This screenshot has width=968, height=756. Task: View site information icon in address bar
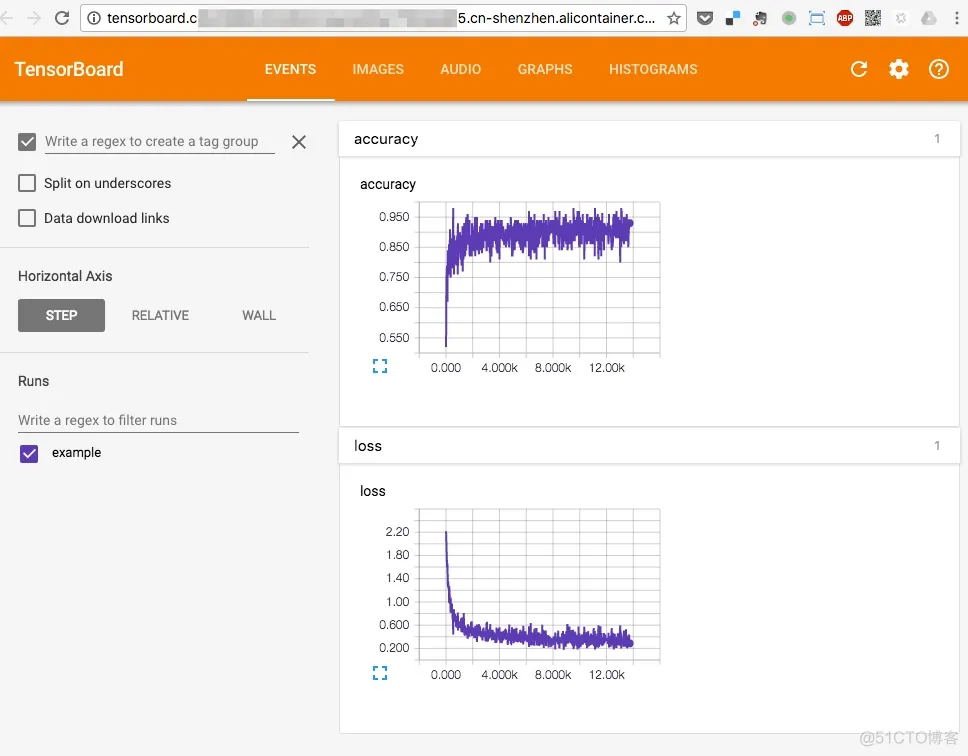[x=94, y=18]
